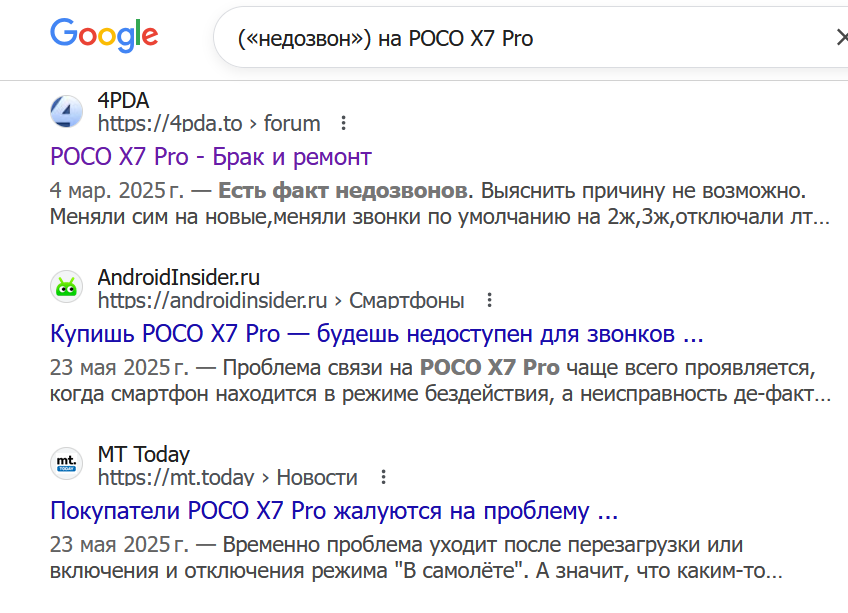This screenshot has height=613, width=848.
Task: Open the 4PDA site name link
Action: click(123, 101)
